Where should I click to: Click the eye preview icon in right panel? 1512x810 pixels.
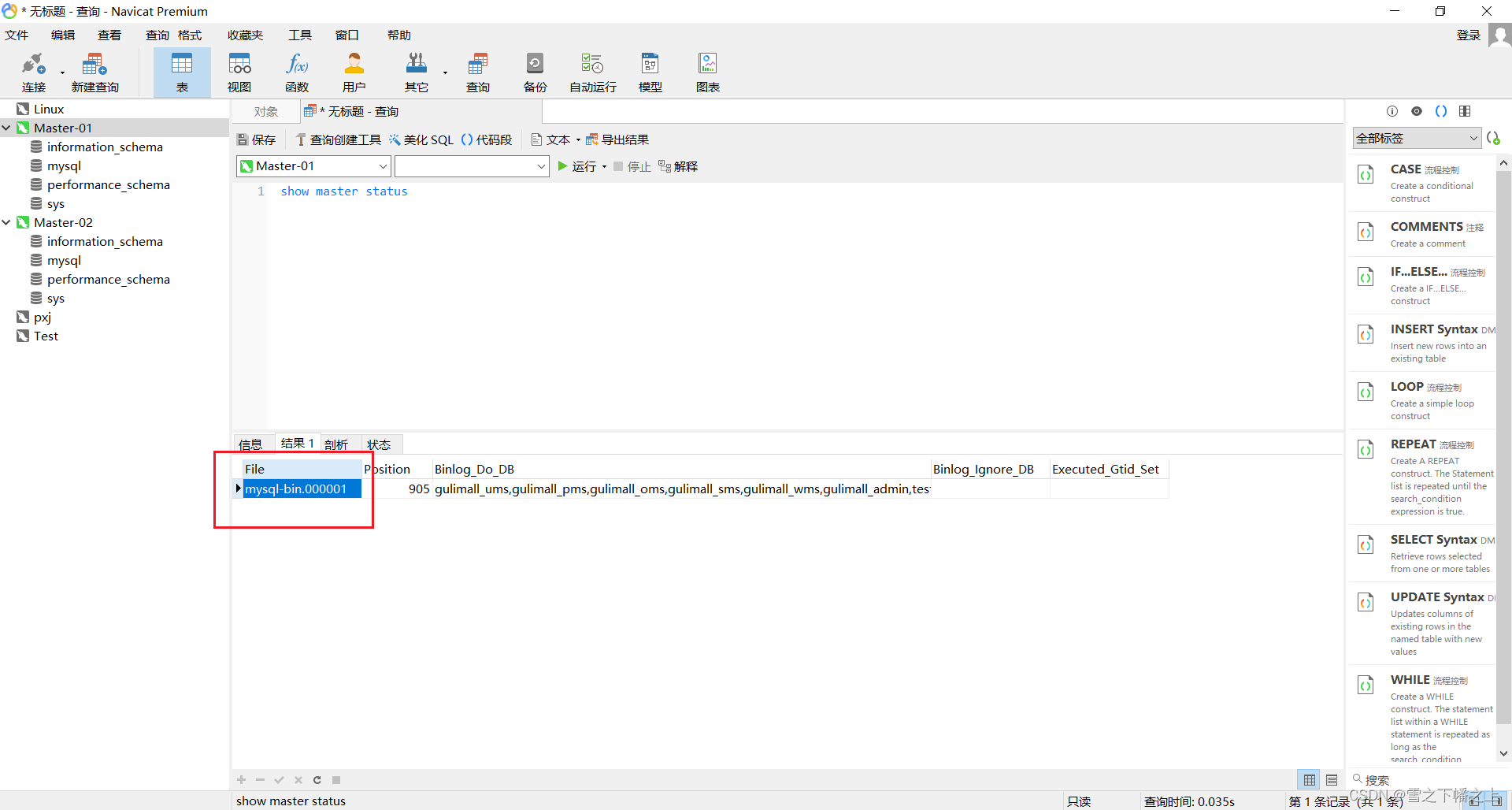(x=1417, y=111)
